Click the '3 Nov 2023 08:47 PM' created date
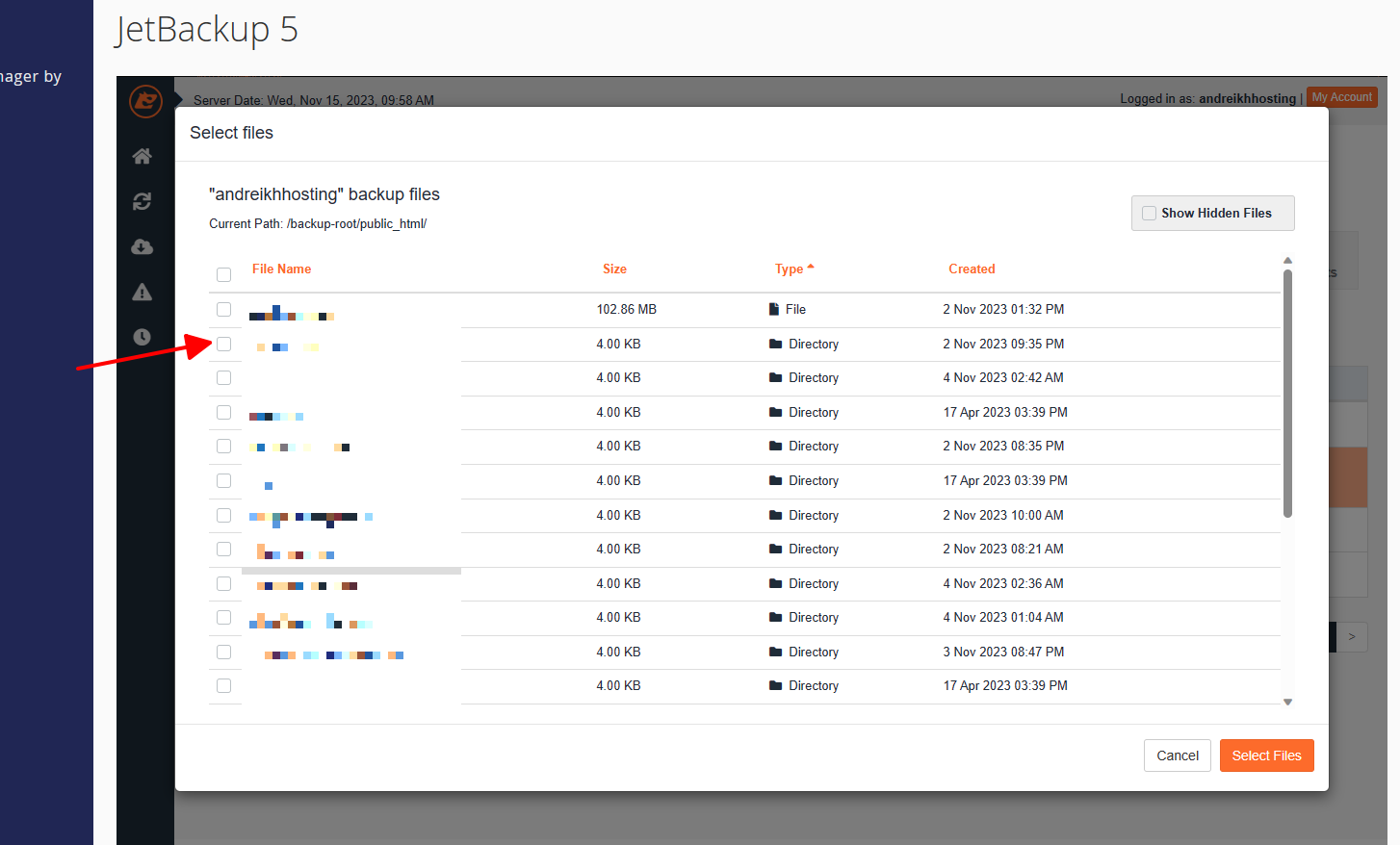 click(1003, 652)
